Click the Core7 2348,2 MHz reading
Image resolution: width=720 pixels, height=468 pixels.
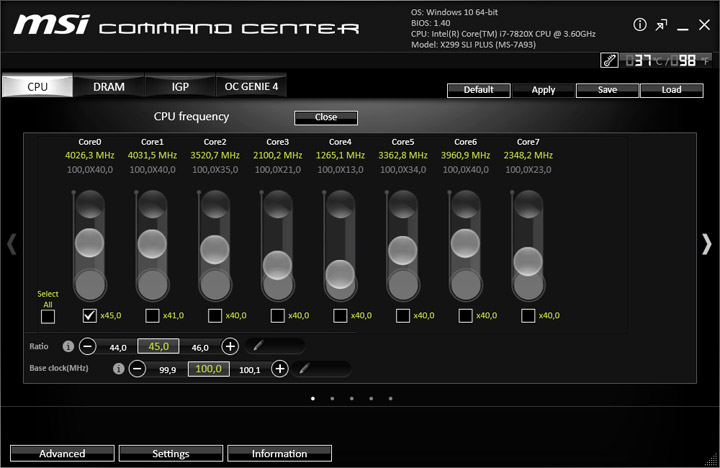528,156
